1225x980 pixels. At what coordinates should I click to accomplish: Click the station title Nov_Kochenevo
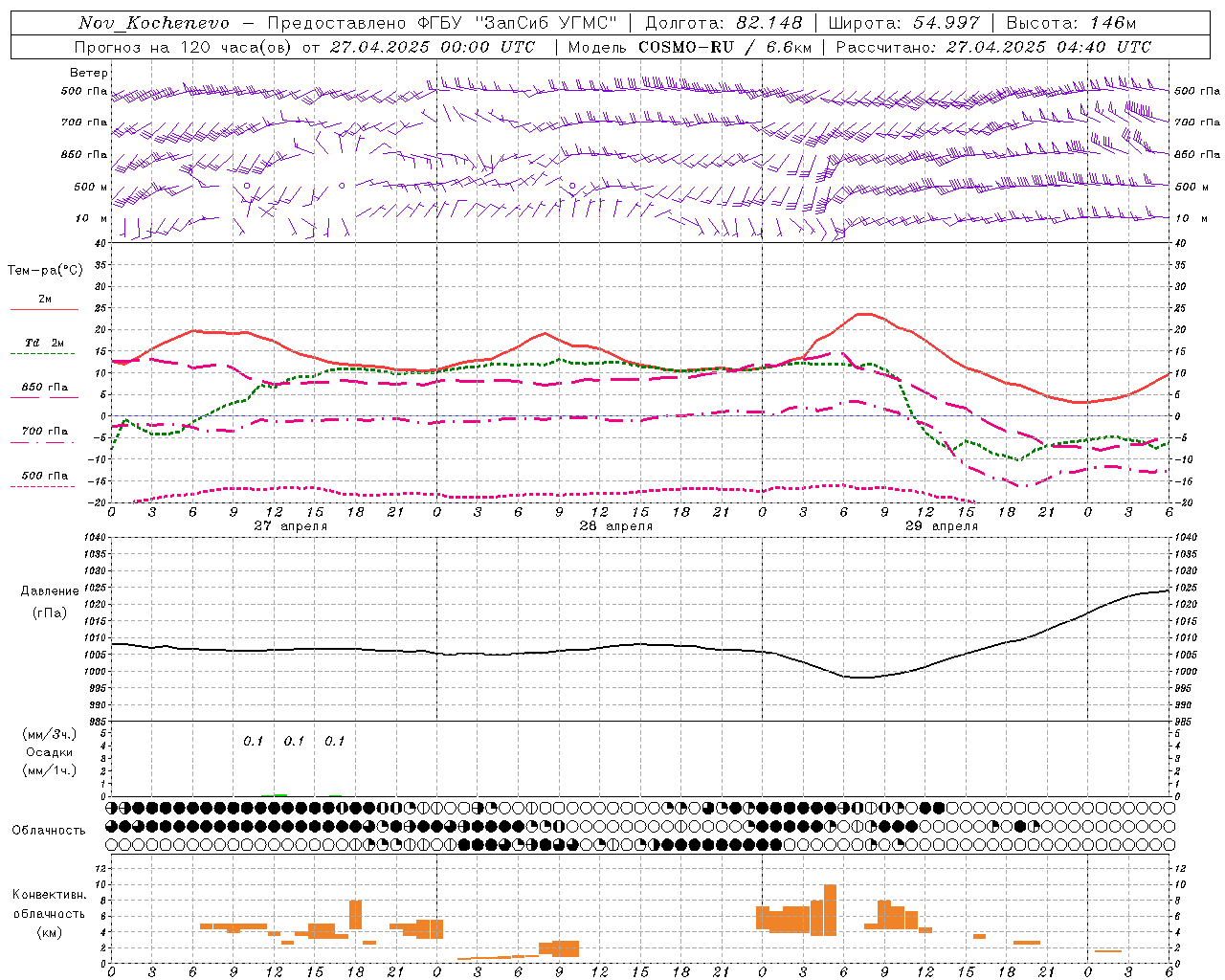coord(154,23)
